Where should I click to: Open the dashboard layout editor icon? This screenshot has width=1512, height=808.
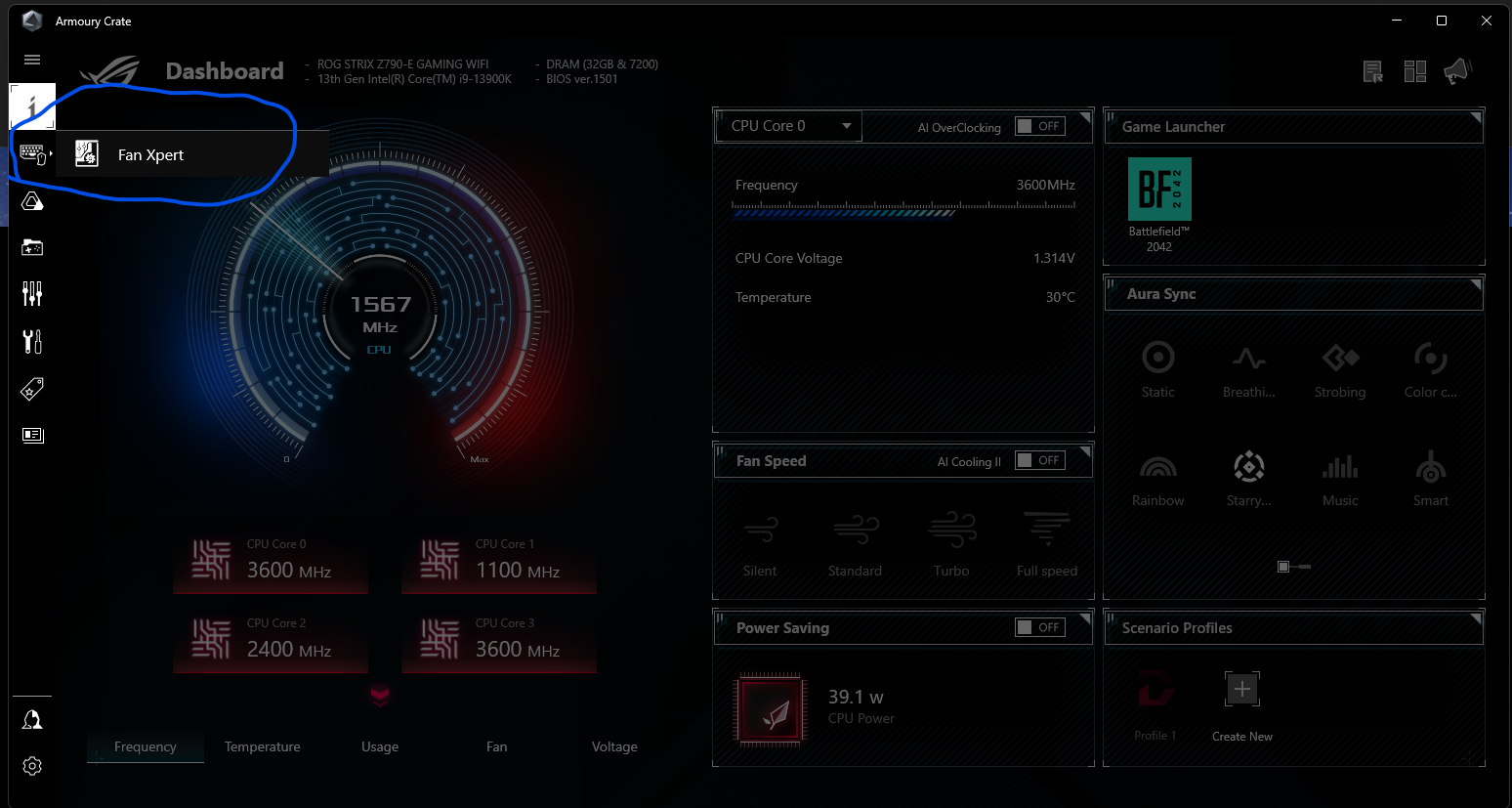point(1414,70)
